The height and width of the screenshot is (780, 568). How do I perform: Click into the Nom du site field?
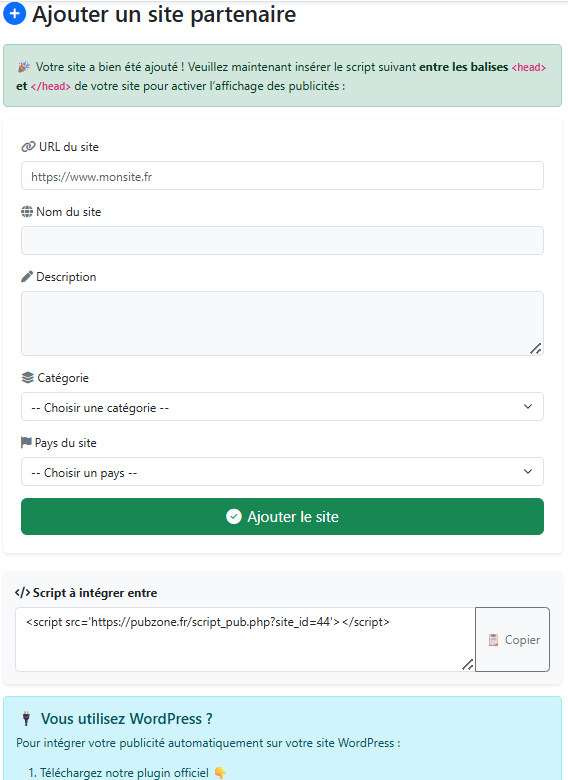click(282, 241)
